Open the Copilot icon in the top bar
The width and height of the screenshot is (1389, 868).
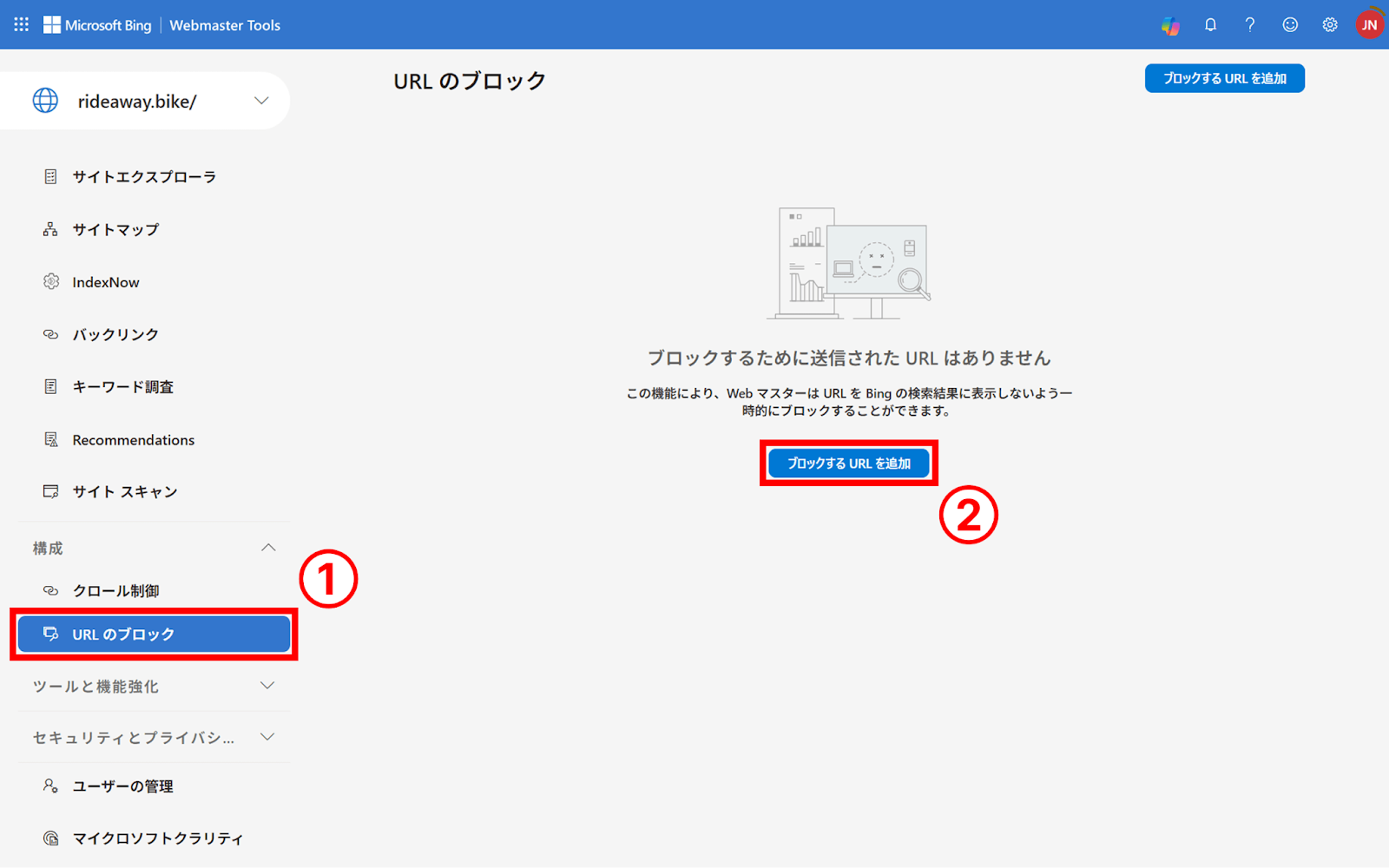1170,25
